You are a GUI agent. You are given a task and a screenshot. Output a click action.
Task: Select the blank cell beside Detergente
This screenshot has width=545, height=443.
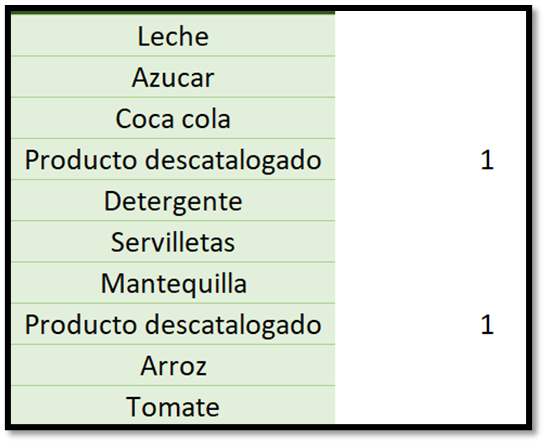pos(431,200)
